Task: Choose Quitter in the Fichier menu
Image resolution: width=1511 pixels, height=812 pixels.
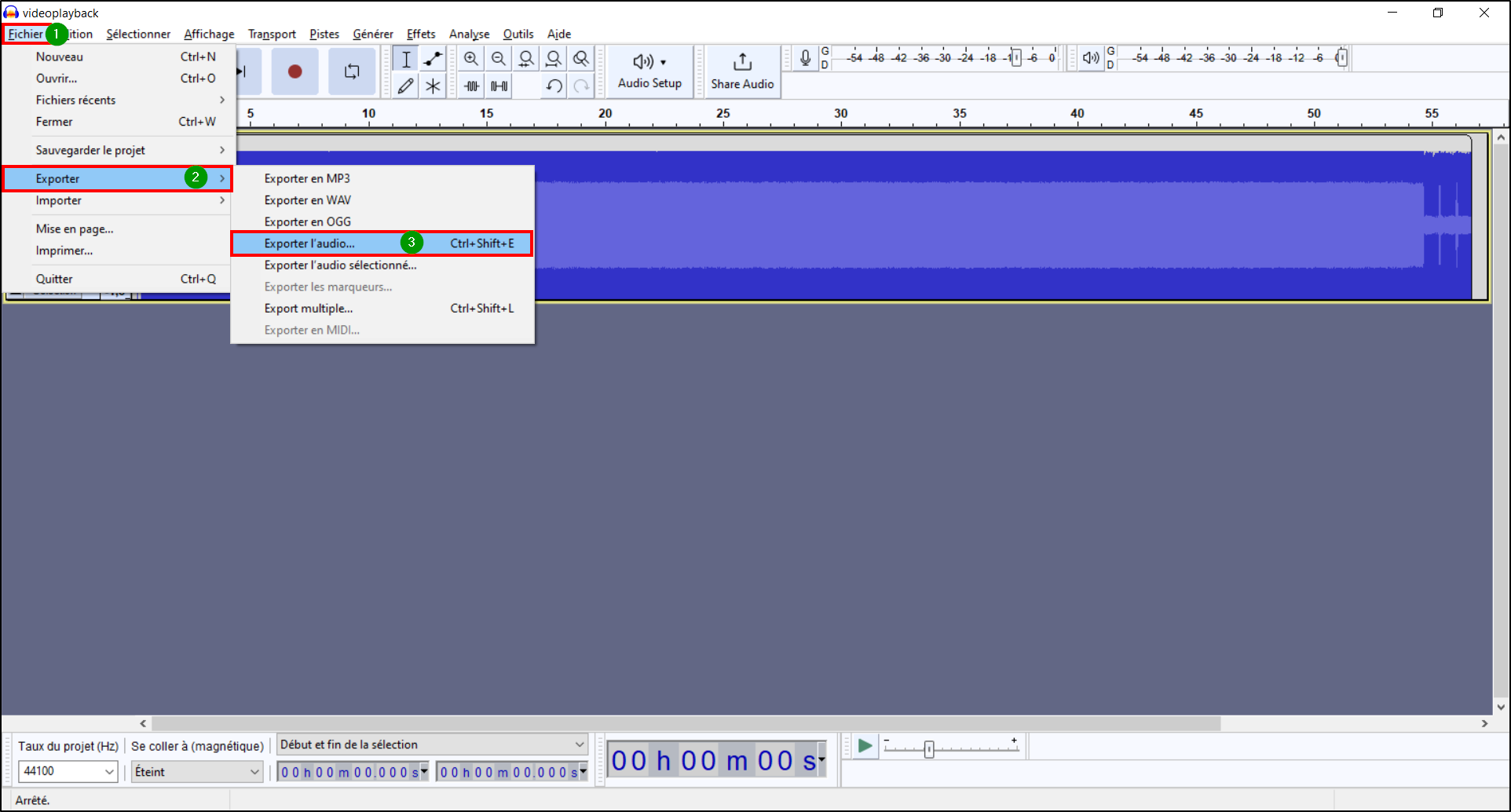Action: (x=119, y=279)
